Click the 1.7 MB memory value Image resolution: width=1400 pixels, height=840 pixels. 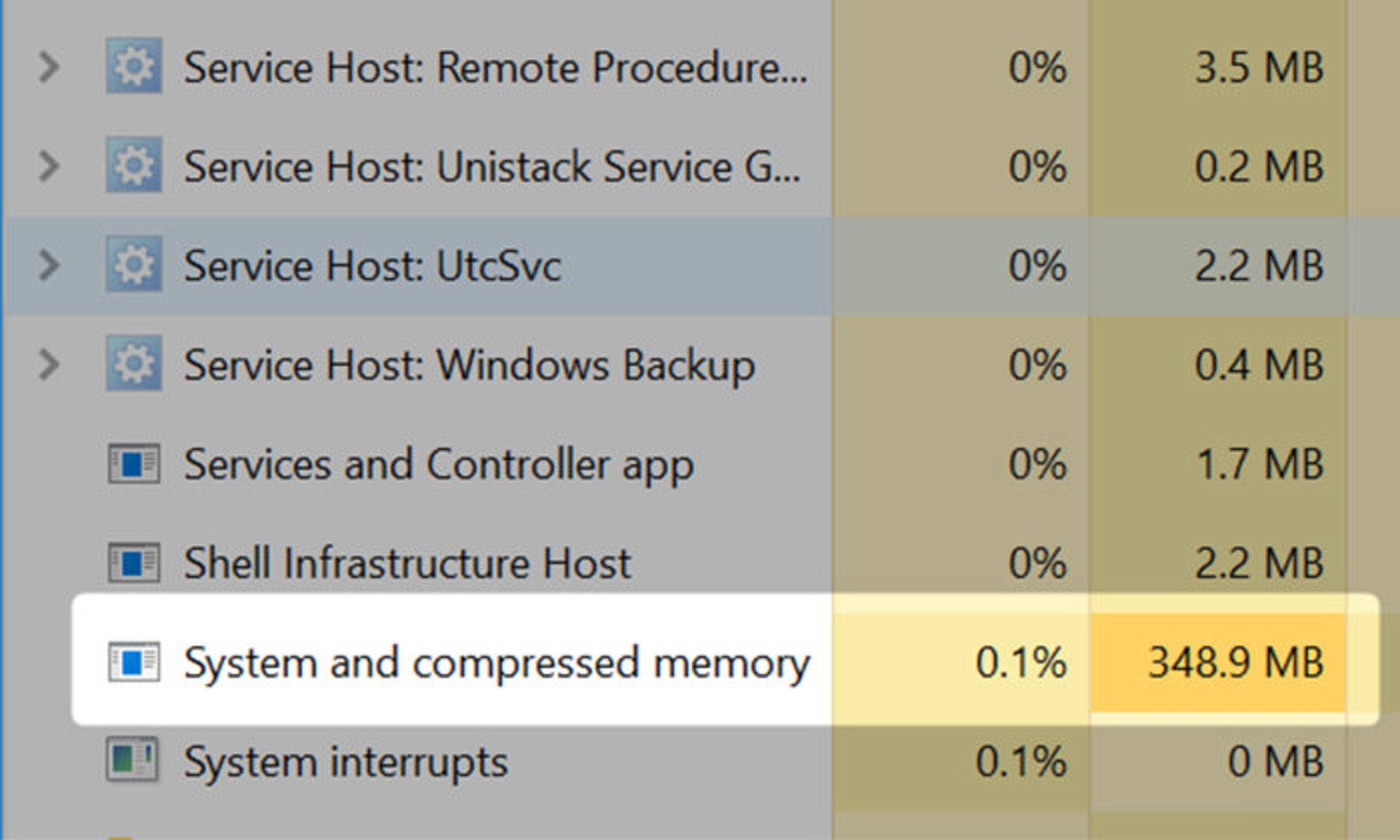tap(1259, 464)
